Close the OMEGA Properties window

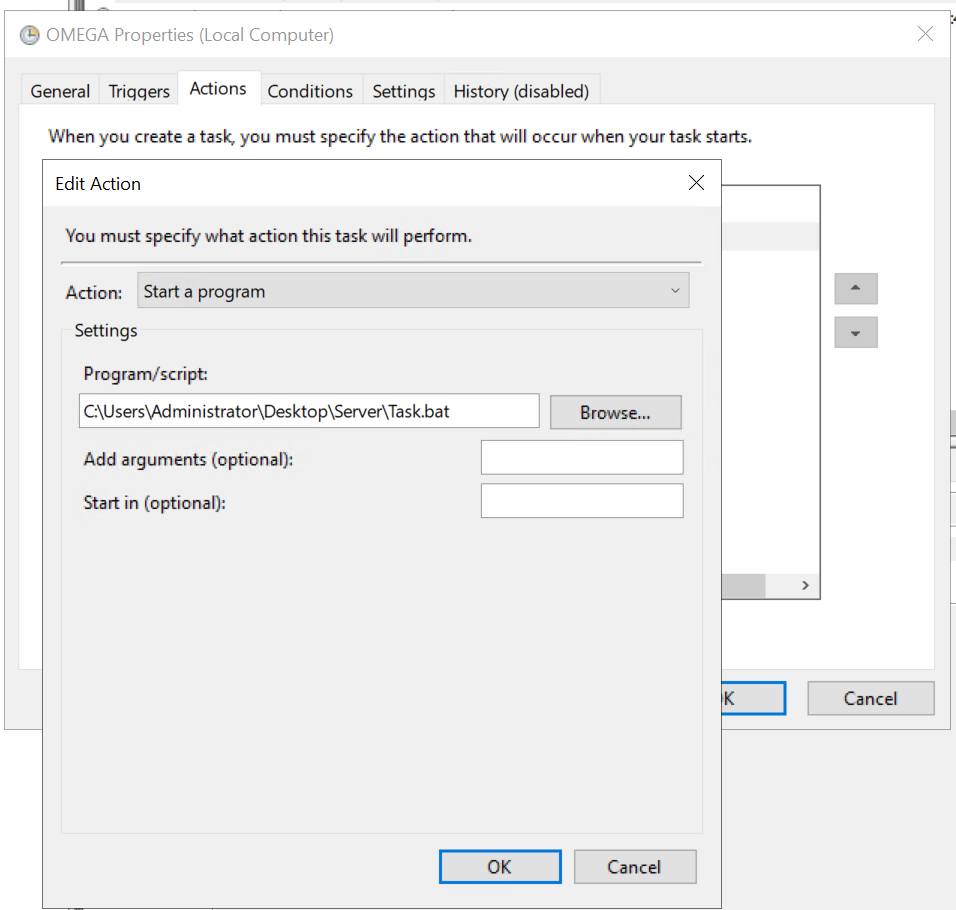[x=925, y=35]
